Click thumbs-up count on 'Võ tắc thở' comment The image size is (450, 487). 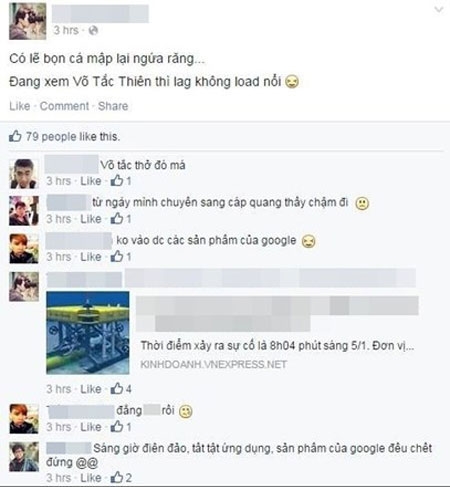point(121,181)
